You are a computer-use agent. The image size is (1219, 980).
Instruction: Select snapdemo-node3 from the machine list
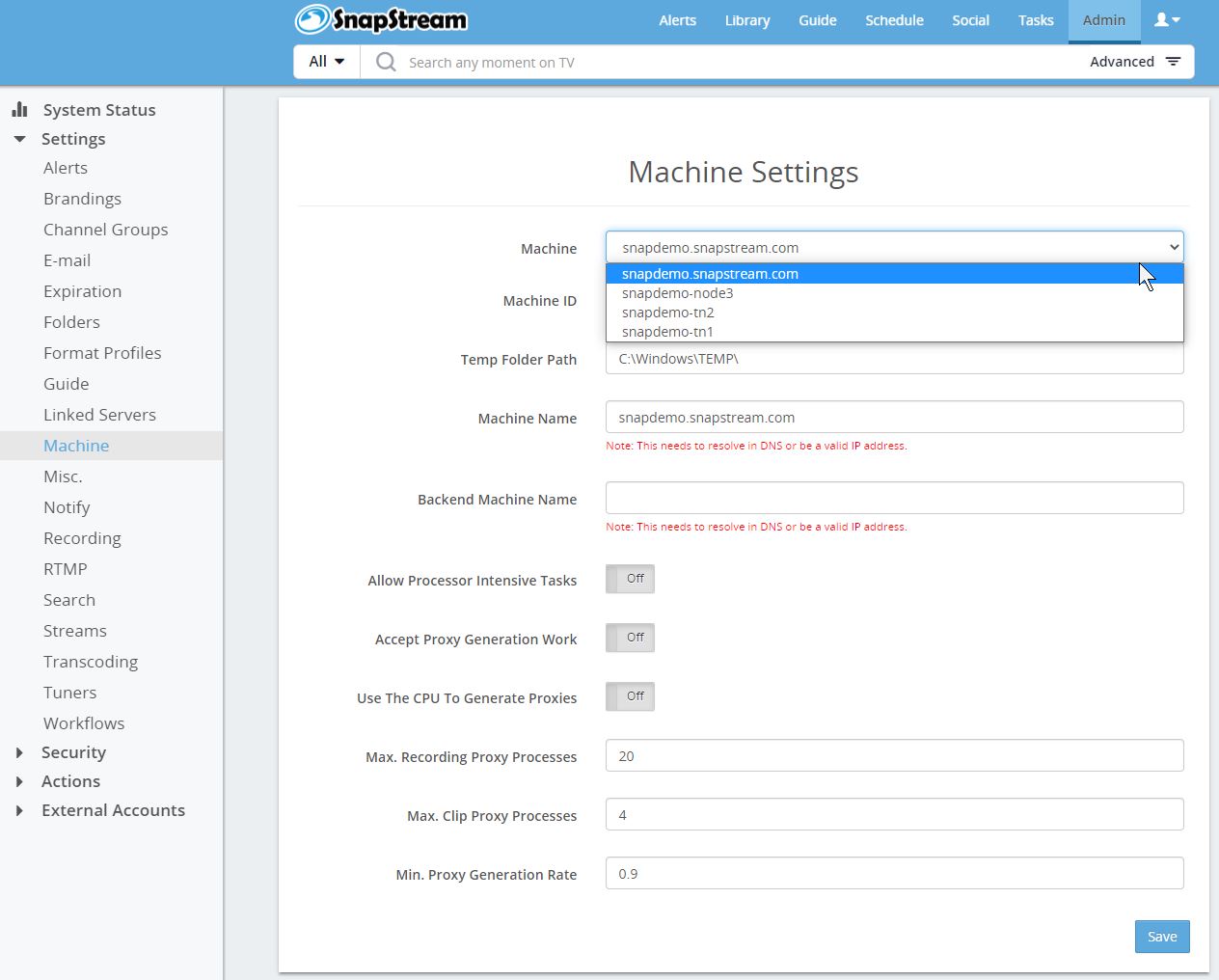894,293
